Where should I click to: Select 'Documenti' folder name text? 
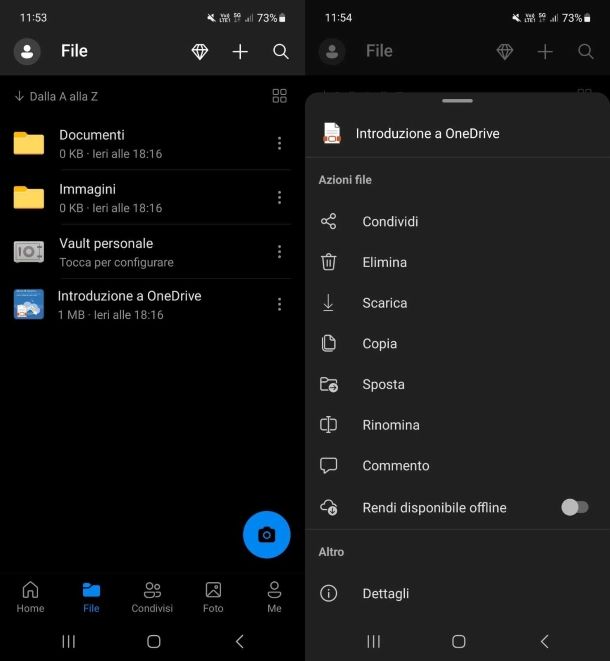tap(92, 135)
